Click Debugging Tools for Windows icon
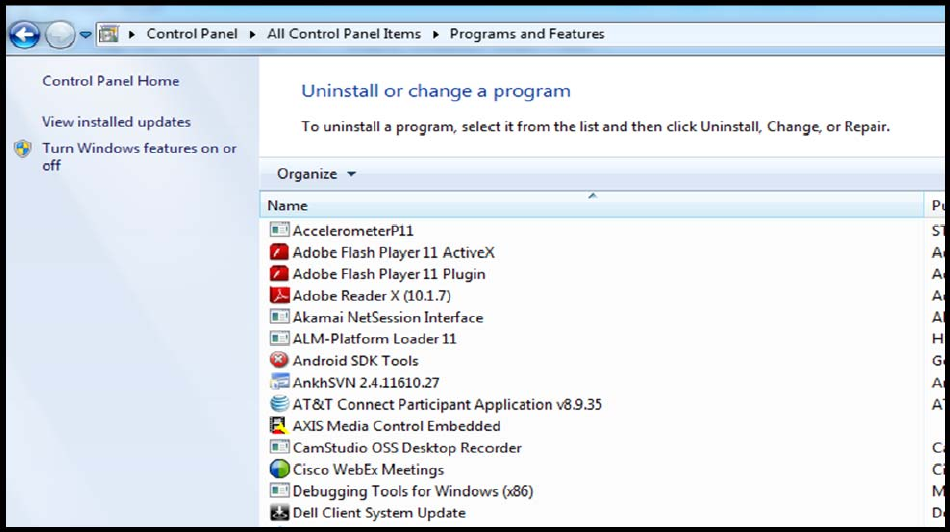950x532 pixels. [279, 491]
